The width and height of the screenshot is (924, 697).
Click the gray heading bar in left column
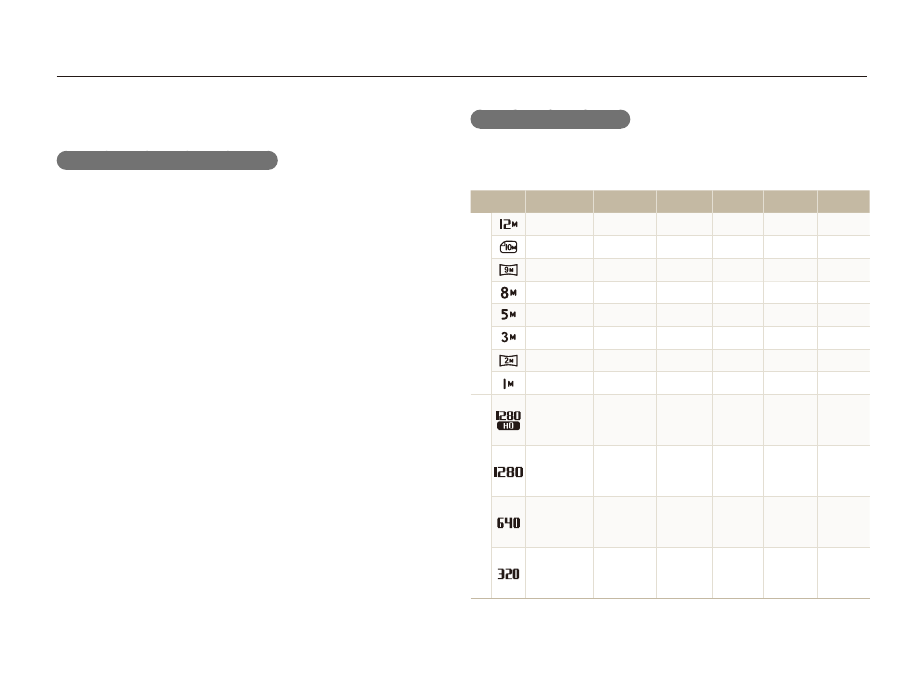(166, 161)
